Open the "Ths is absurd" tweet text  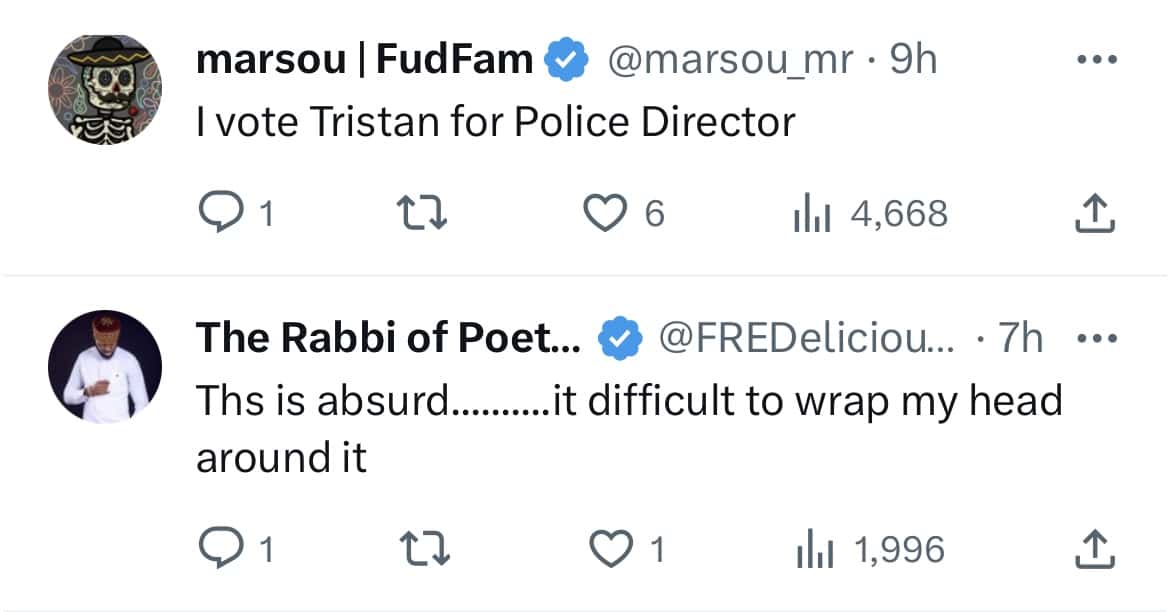[x=628, y=402]
